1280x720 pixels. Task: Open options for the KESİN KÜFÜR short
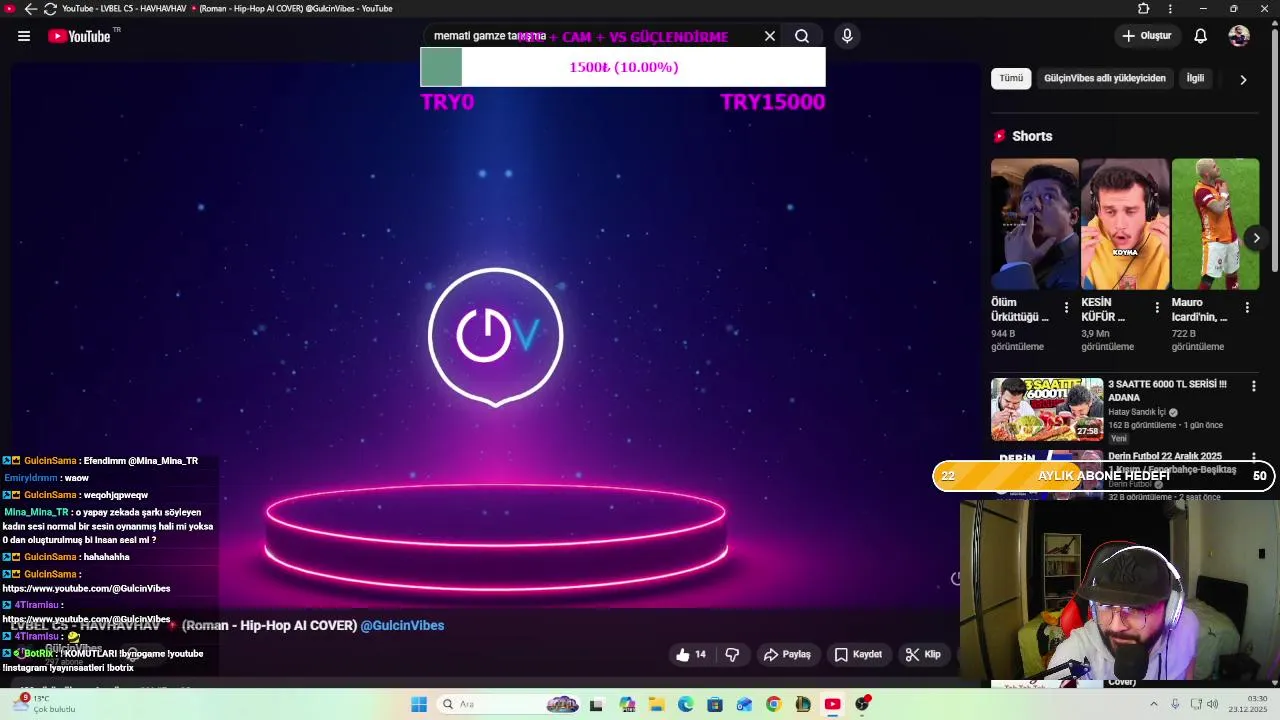pyautogui.click(x=1157, y=308)
